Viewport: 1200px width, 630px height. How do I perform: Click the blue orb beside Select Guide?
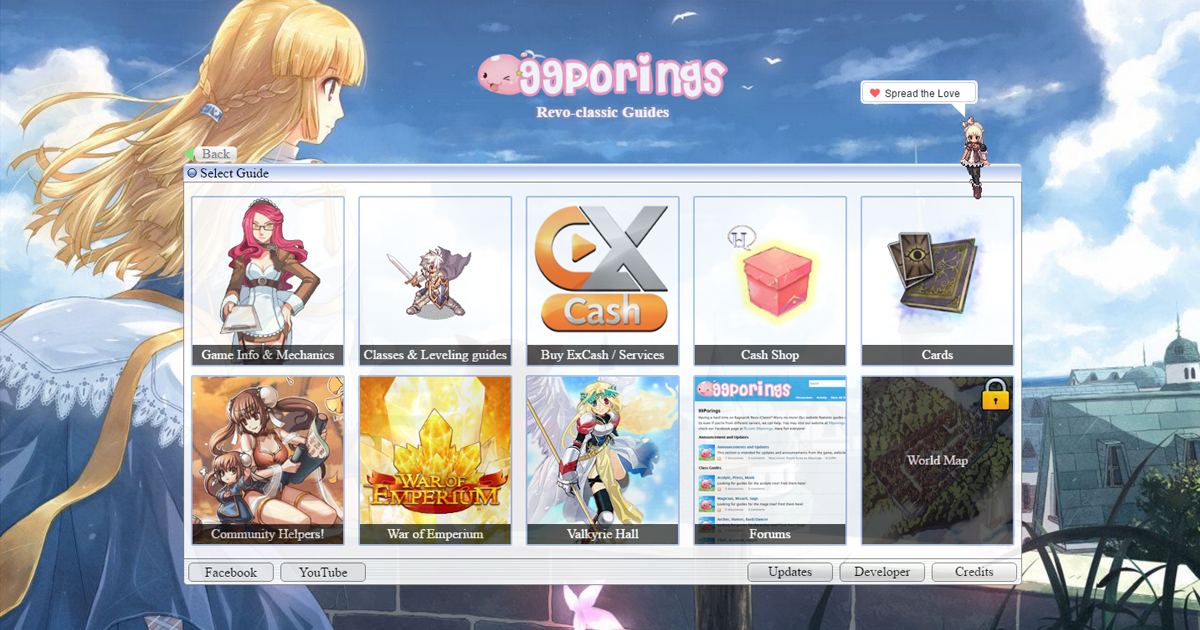192,173
